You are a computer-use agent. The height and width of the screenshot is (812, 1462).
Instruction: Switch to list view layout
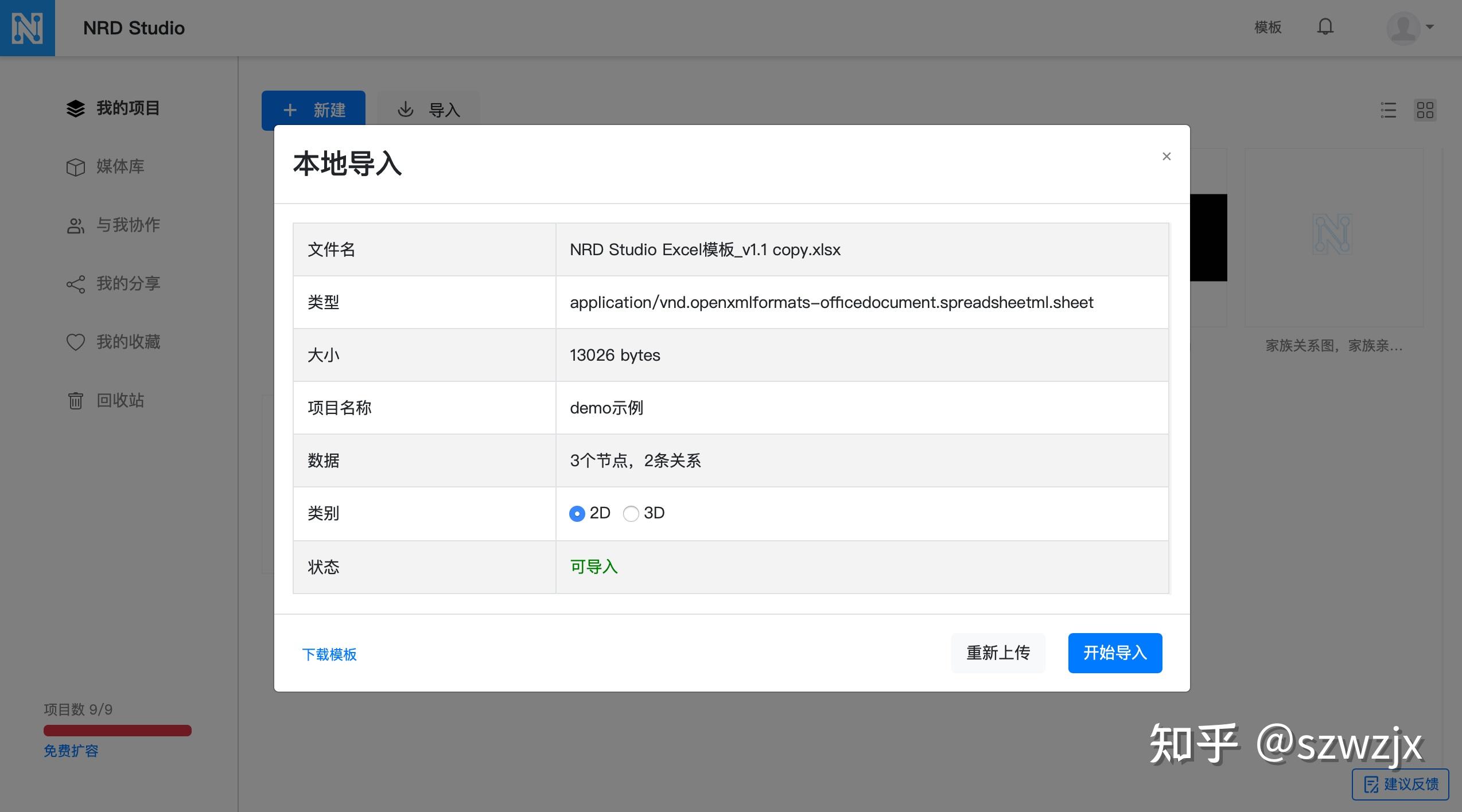[x=1389, y=110]
